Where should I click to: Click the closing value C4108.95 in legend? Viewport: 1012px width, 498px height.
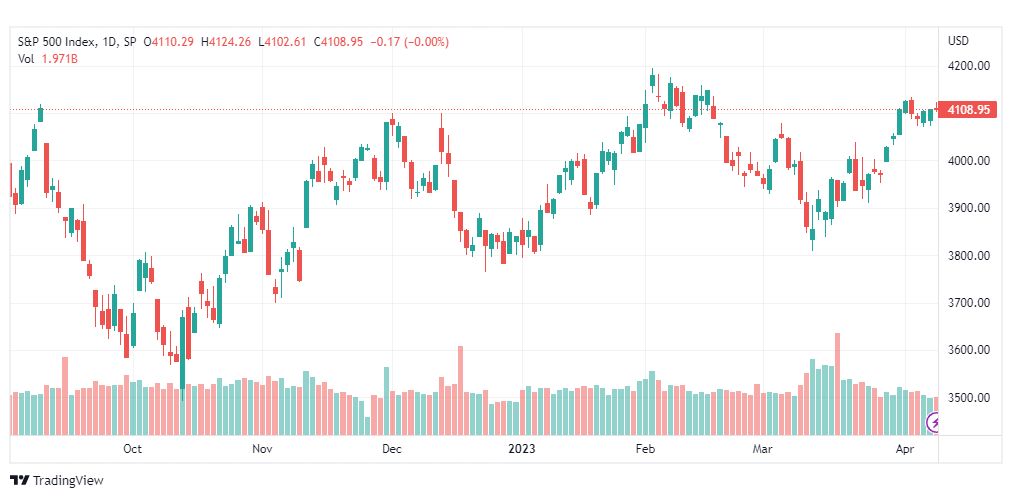click(x=338, y=42)
